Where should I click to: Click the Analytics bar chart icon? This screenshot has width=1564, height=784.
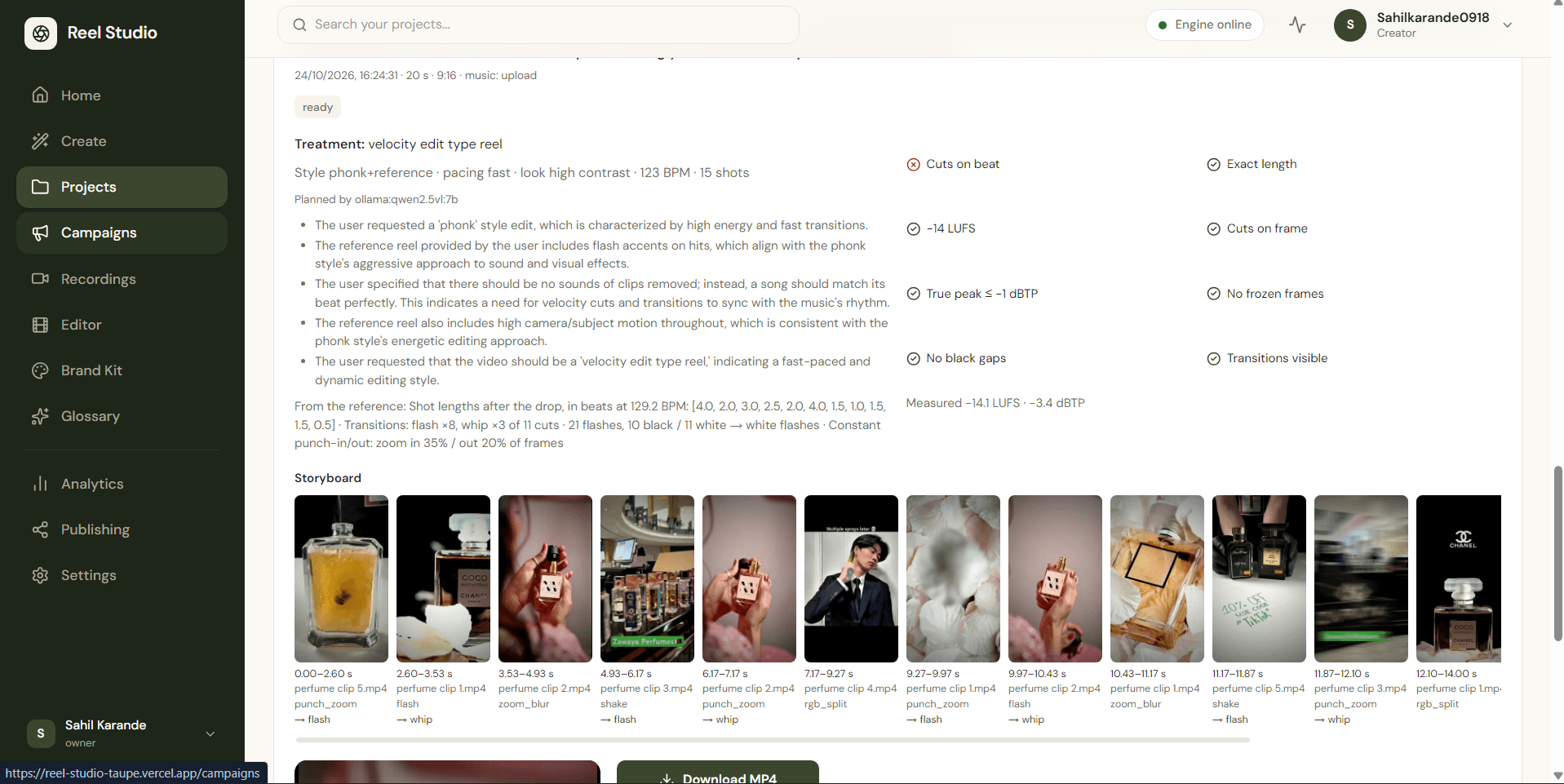[40, 484]
